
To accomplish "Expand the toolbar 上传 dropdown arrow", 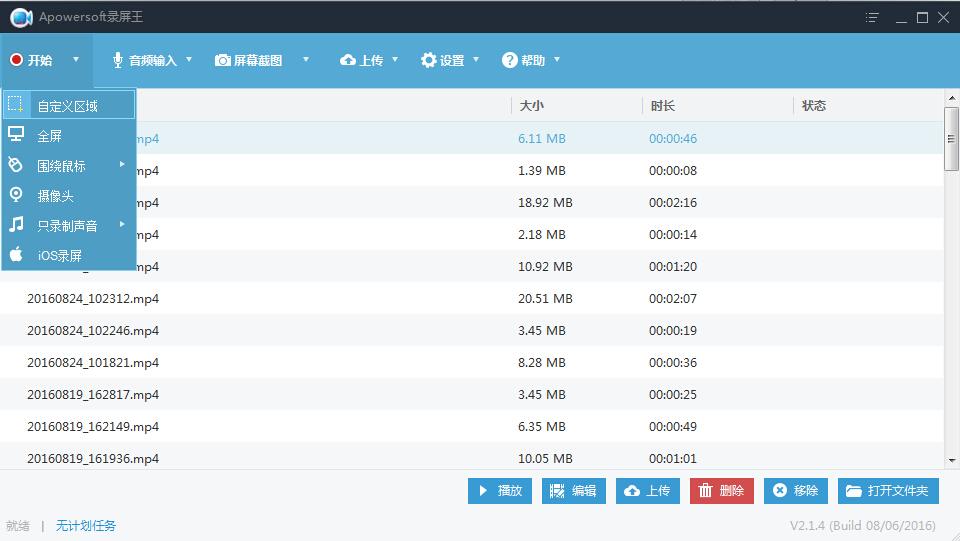I will pos(395,59).
